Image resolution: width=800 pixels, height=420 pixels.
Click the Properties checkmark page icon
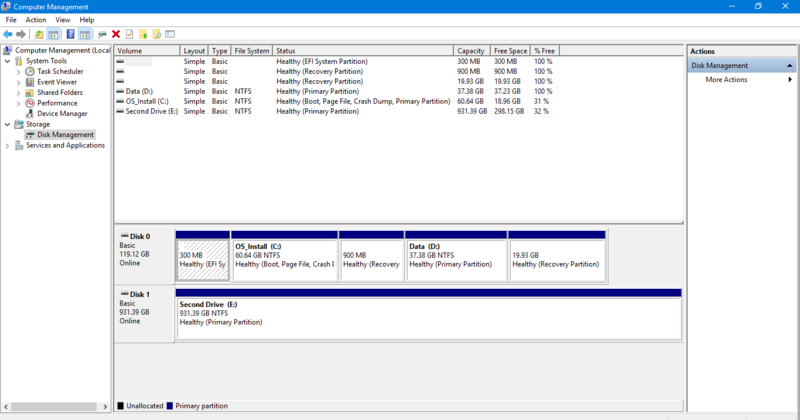point(130,34)
